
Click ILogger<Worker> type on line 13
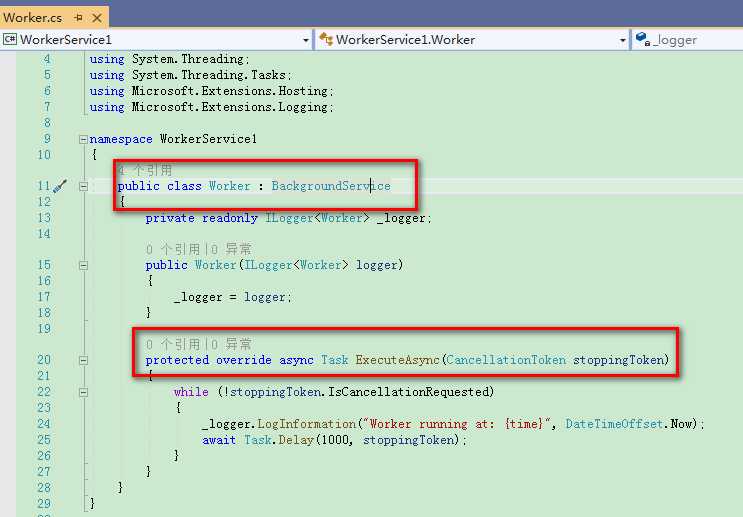point(317,218)
